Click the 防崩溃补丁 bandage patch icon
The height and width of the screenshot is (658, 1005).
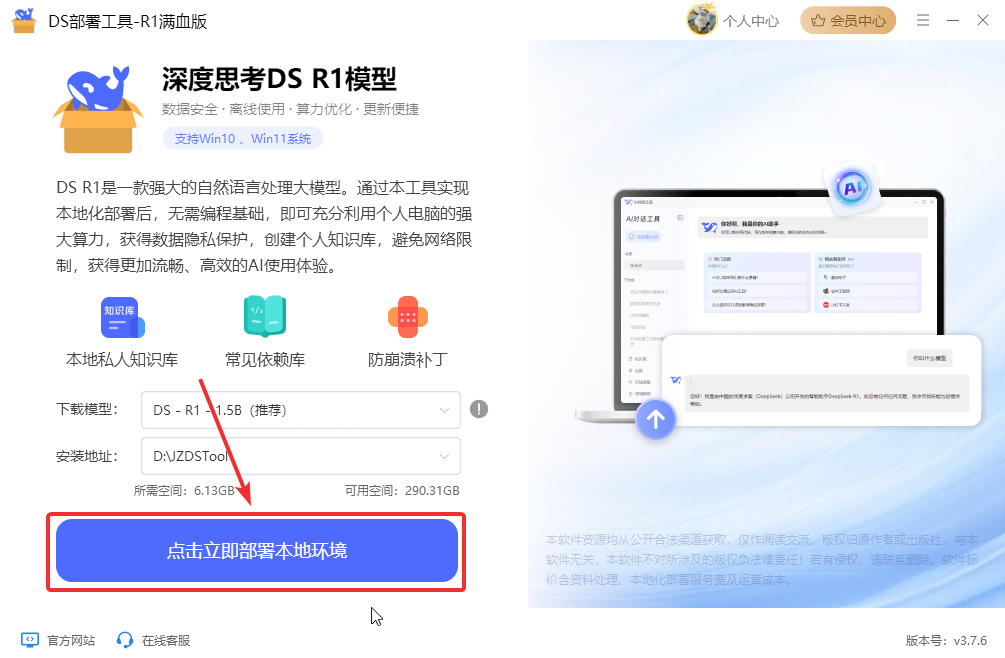tap(408, 317)
